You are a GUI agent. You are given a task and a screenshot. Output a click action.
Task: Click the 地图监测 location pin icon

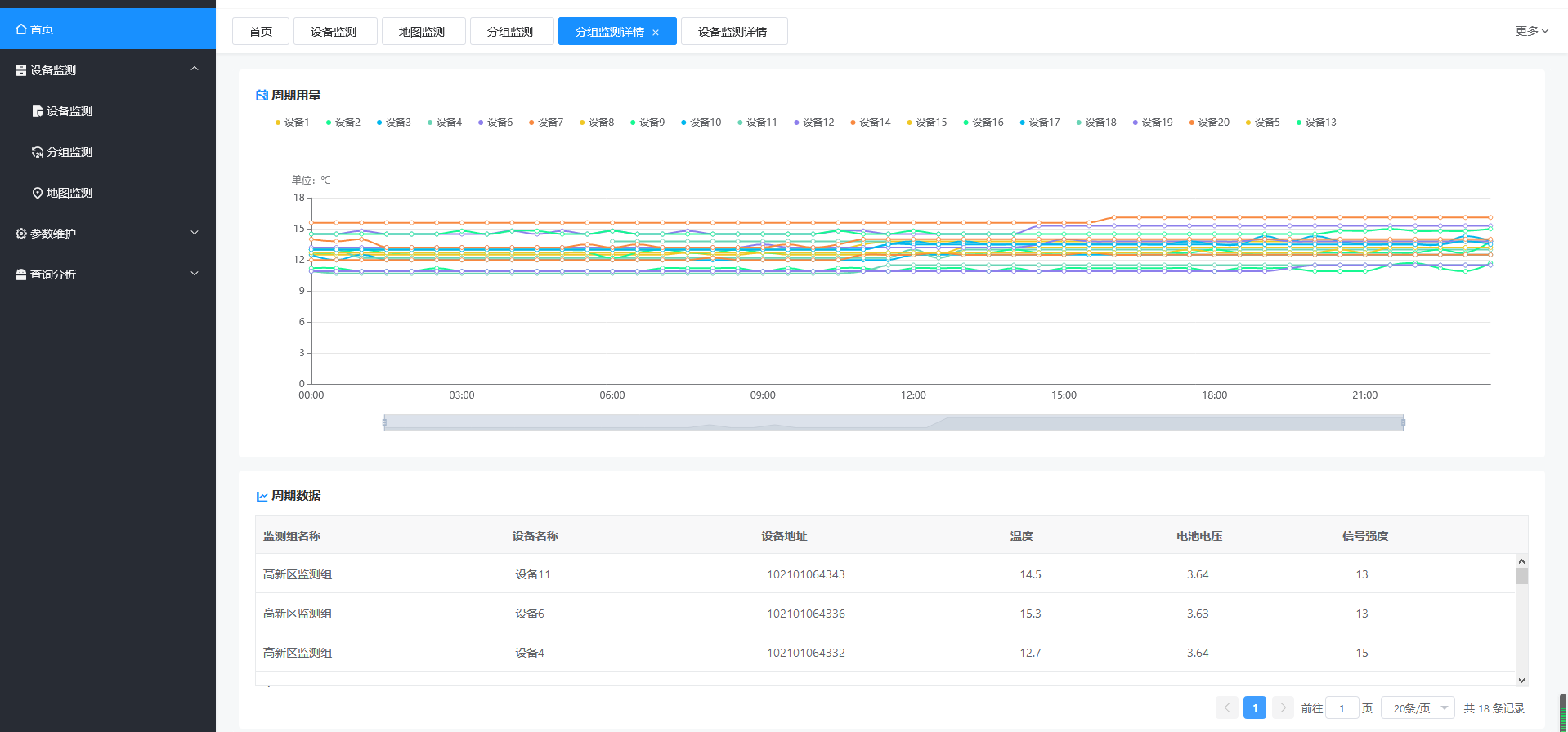(x=38, y=193)
